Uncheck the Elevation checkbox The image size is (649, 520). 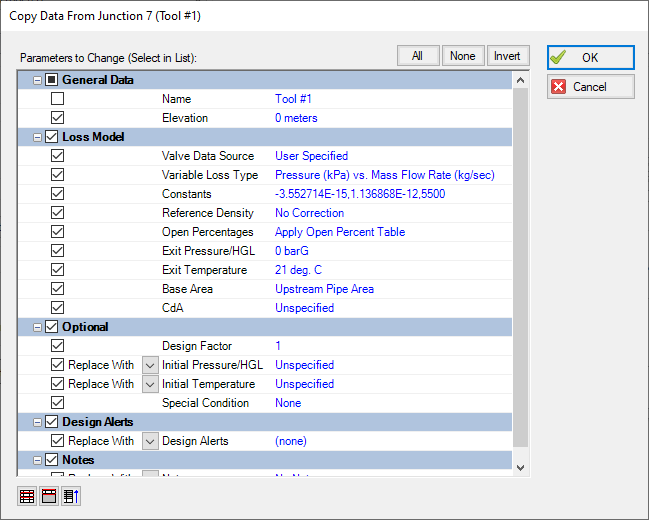(x=57, y=118)
